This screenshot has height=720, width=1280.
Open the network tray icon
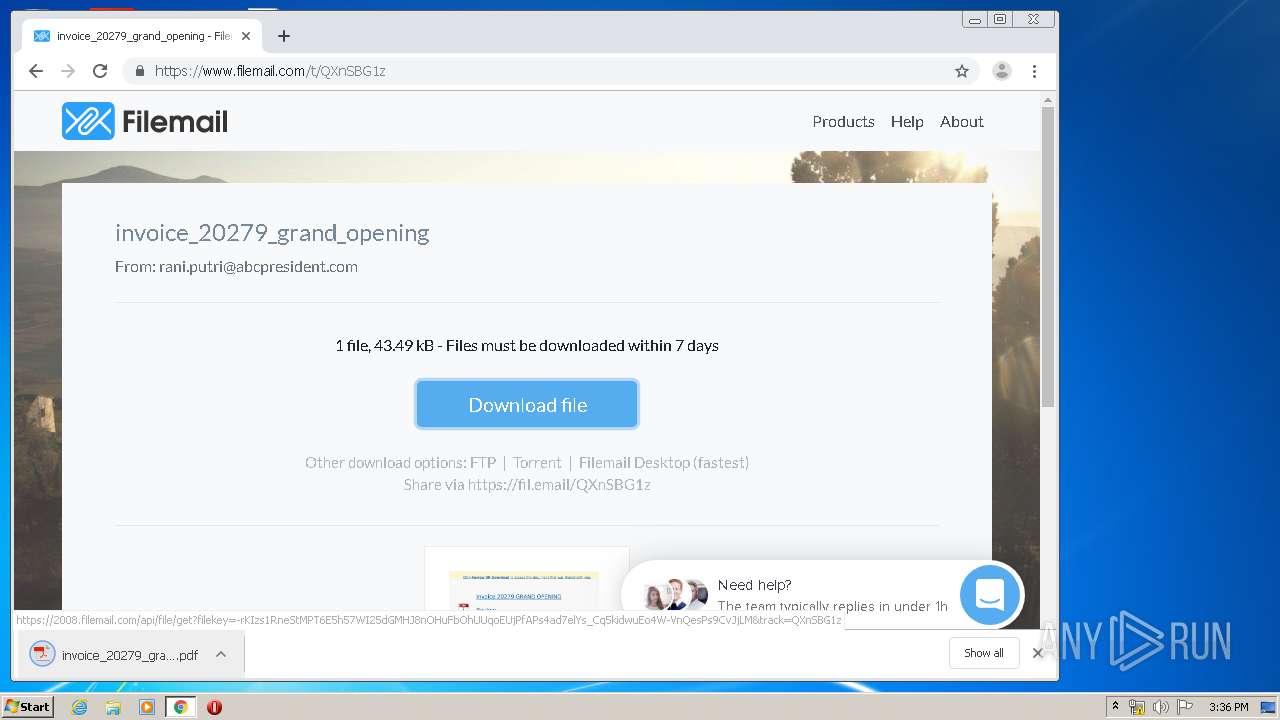[1137, 707]
